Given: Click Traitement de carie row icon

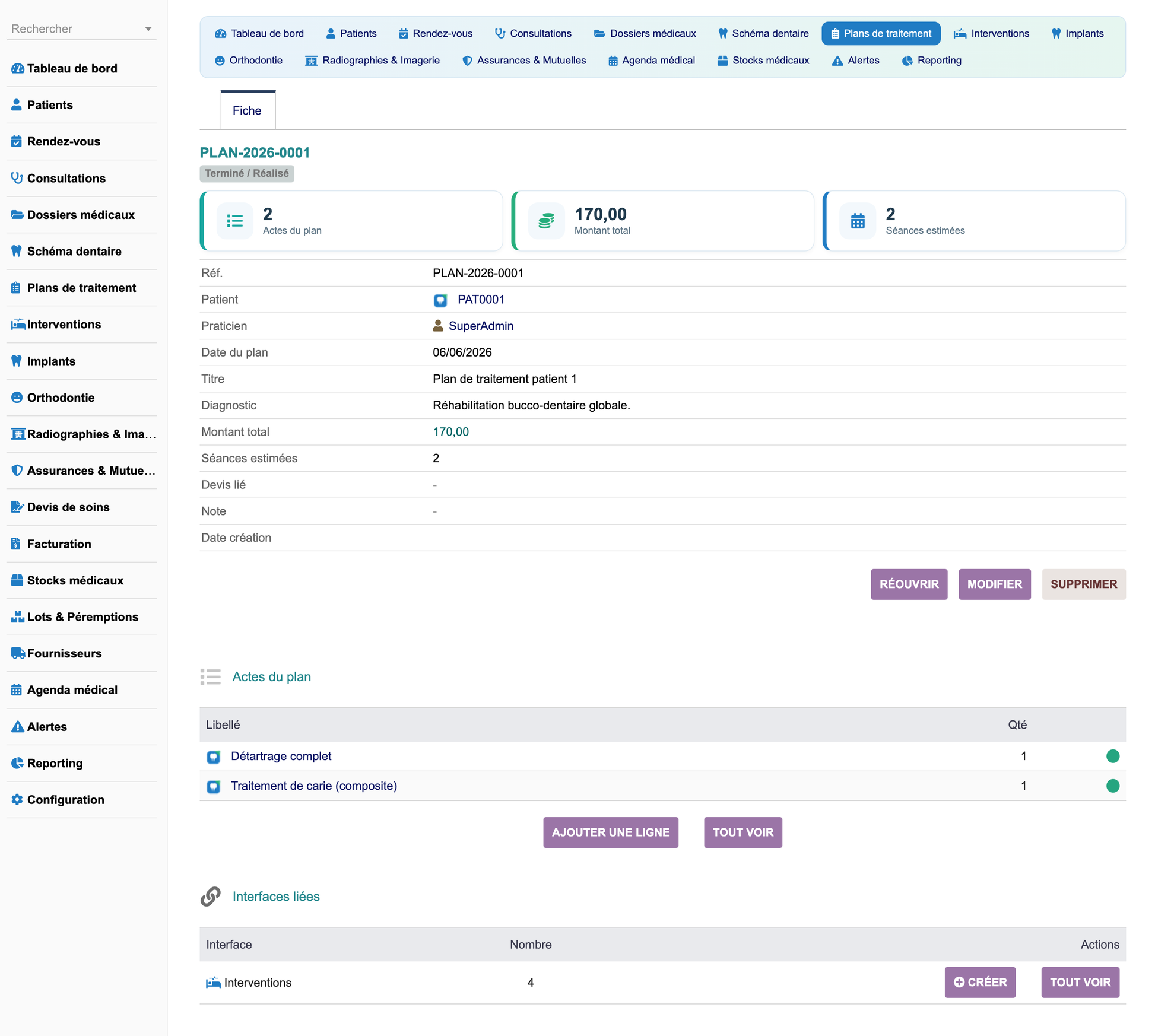Looking at the screenshot, I should 214,787.
